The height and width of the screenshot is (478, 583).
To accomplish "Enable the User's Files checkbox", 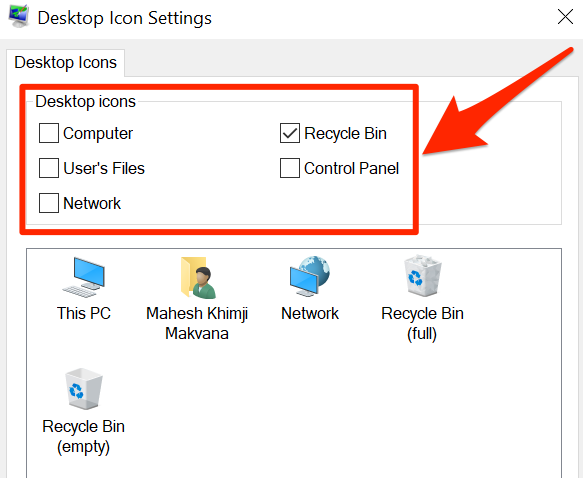I will coord(49,168).
